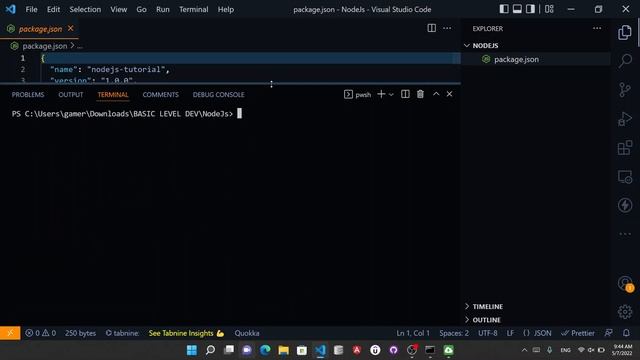Toggle panel visibility layout button
Image resolution: width=640 pixels, height=360 pixels.
pos(517,9)
